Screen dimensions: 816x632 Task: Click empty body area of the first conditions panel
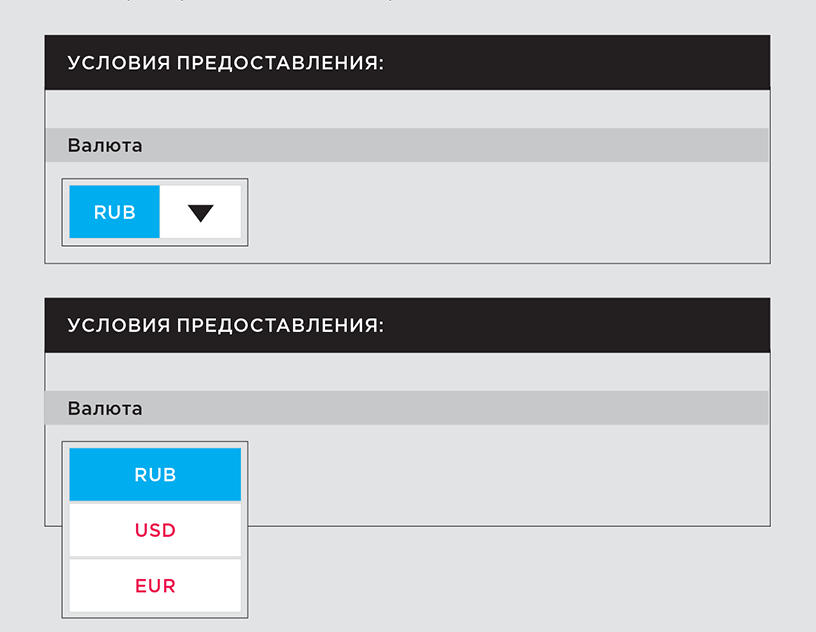[494, 213]
